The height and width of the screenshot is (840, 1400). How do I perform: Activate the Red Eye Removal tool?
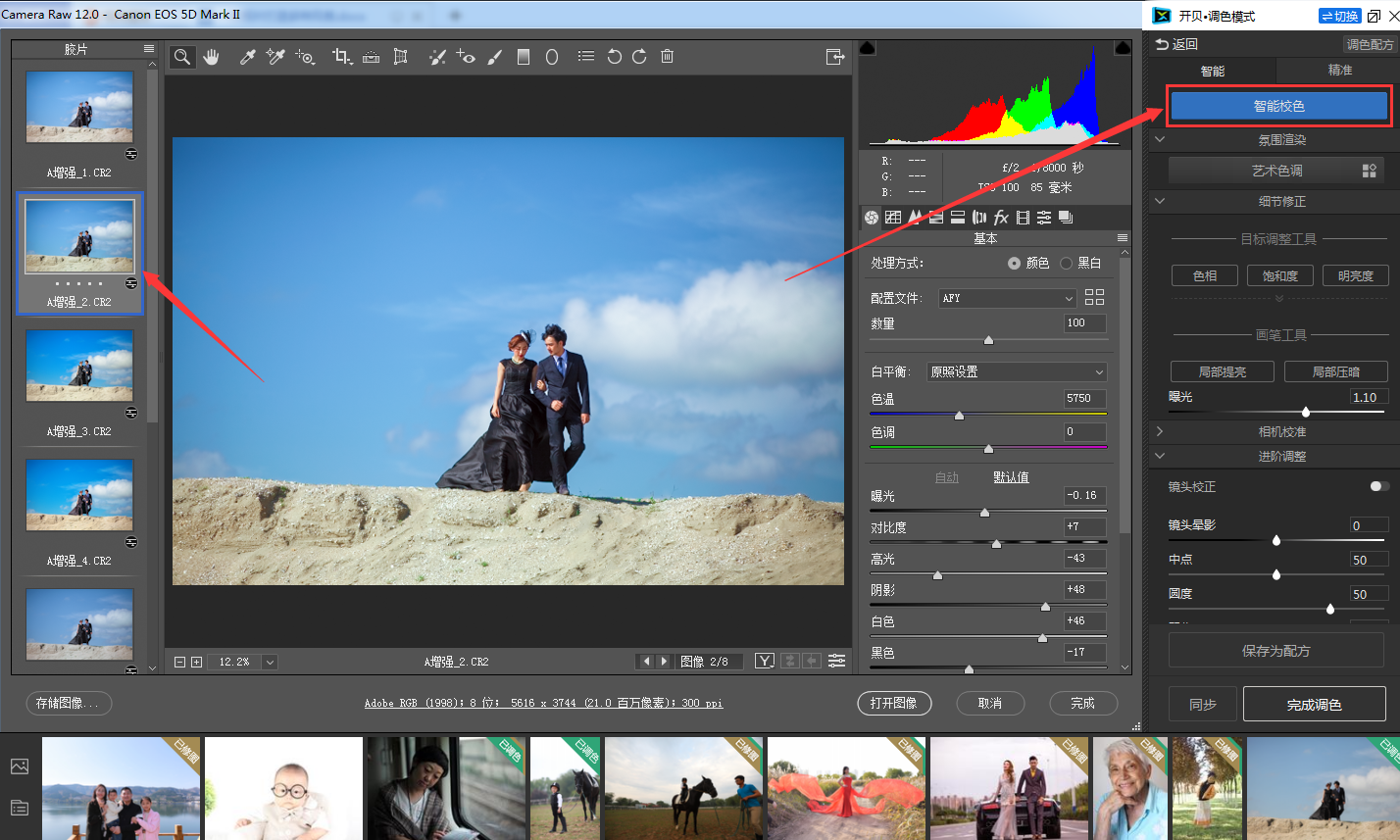tap(466, 57)
